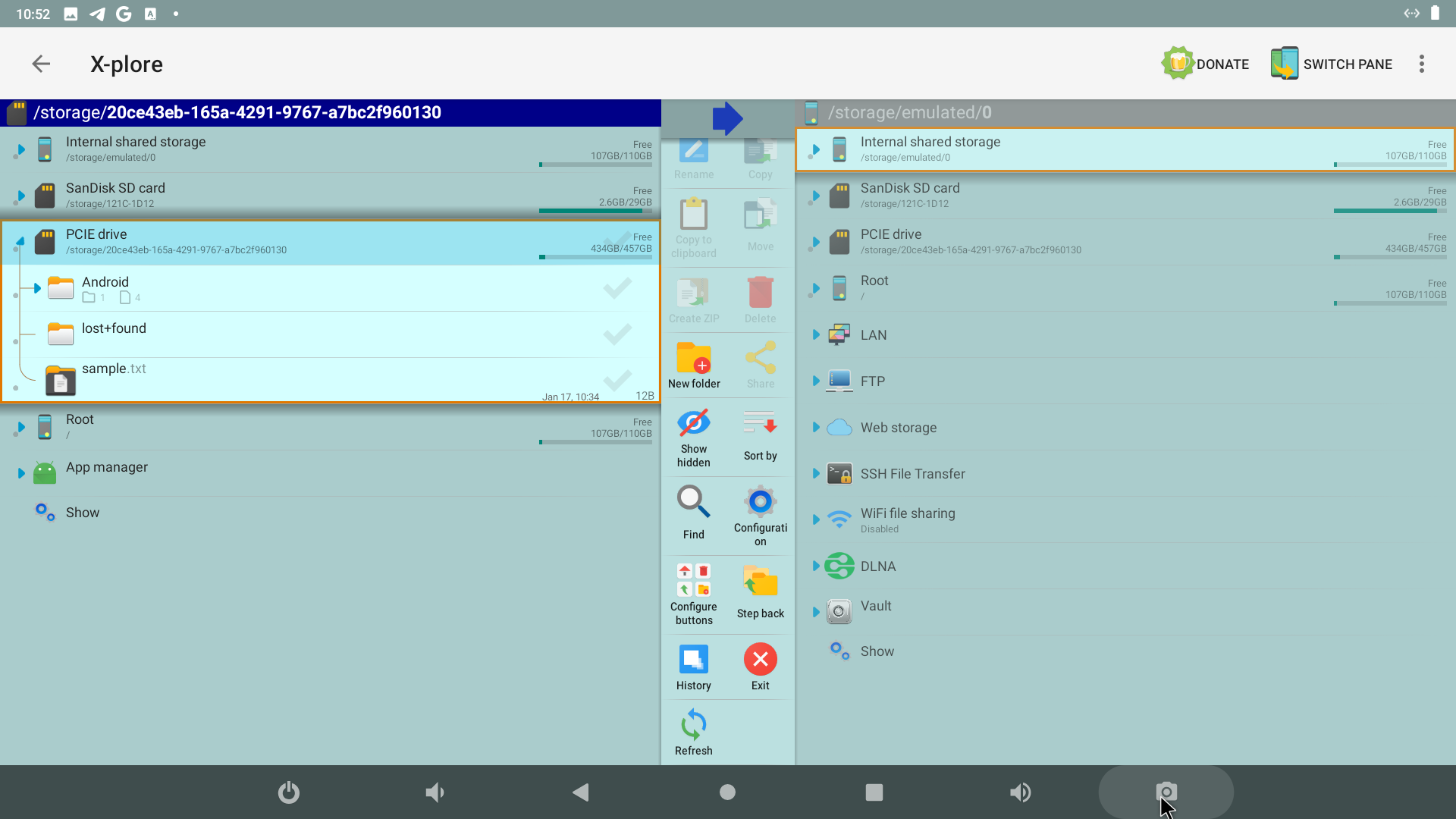Select PCIE drive in right pane

pyautogui.click(x=1125, y=242)
